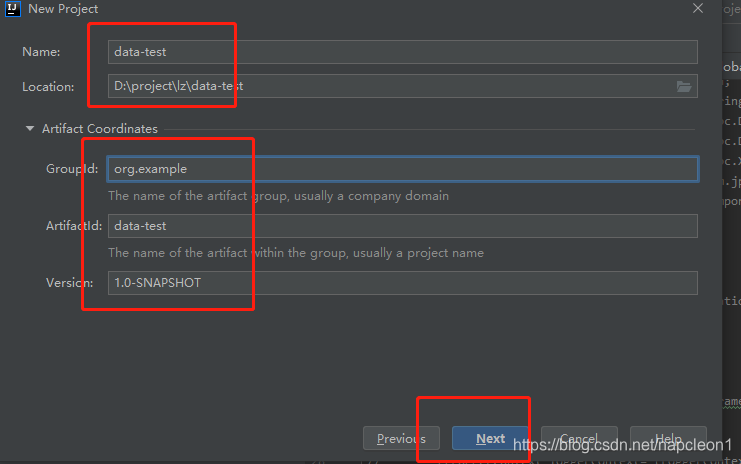Select the GroupId field org.example
This screenshot has height=464, width=741.
403,169
